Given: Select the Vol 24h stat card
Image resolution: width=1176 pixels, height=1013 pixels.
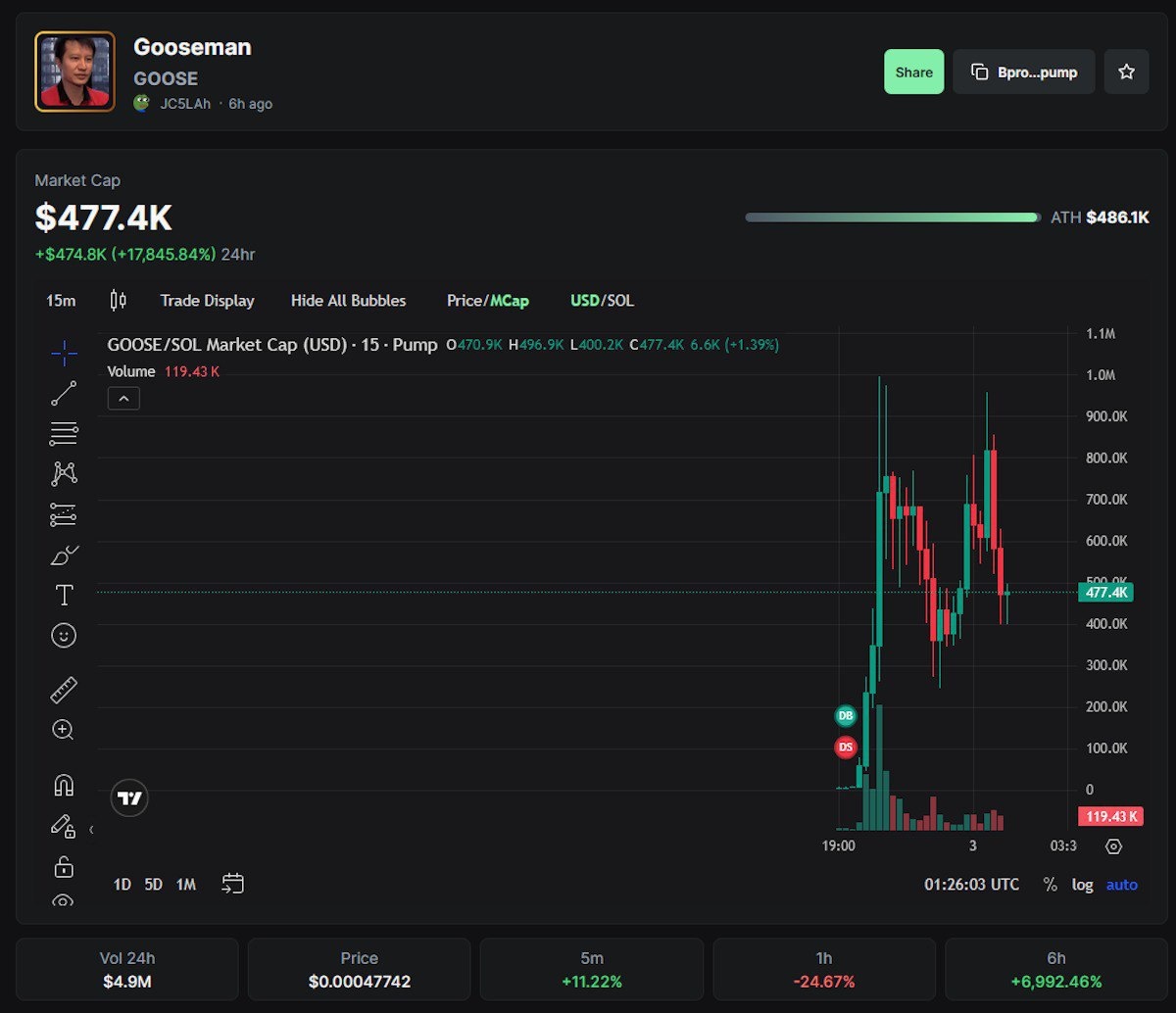Looking at the screenshot, I should 127,969.
